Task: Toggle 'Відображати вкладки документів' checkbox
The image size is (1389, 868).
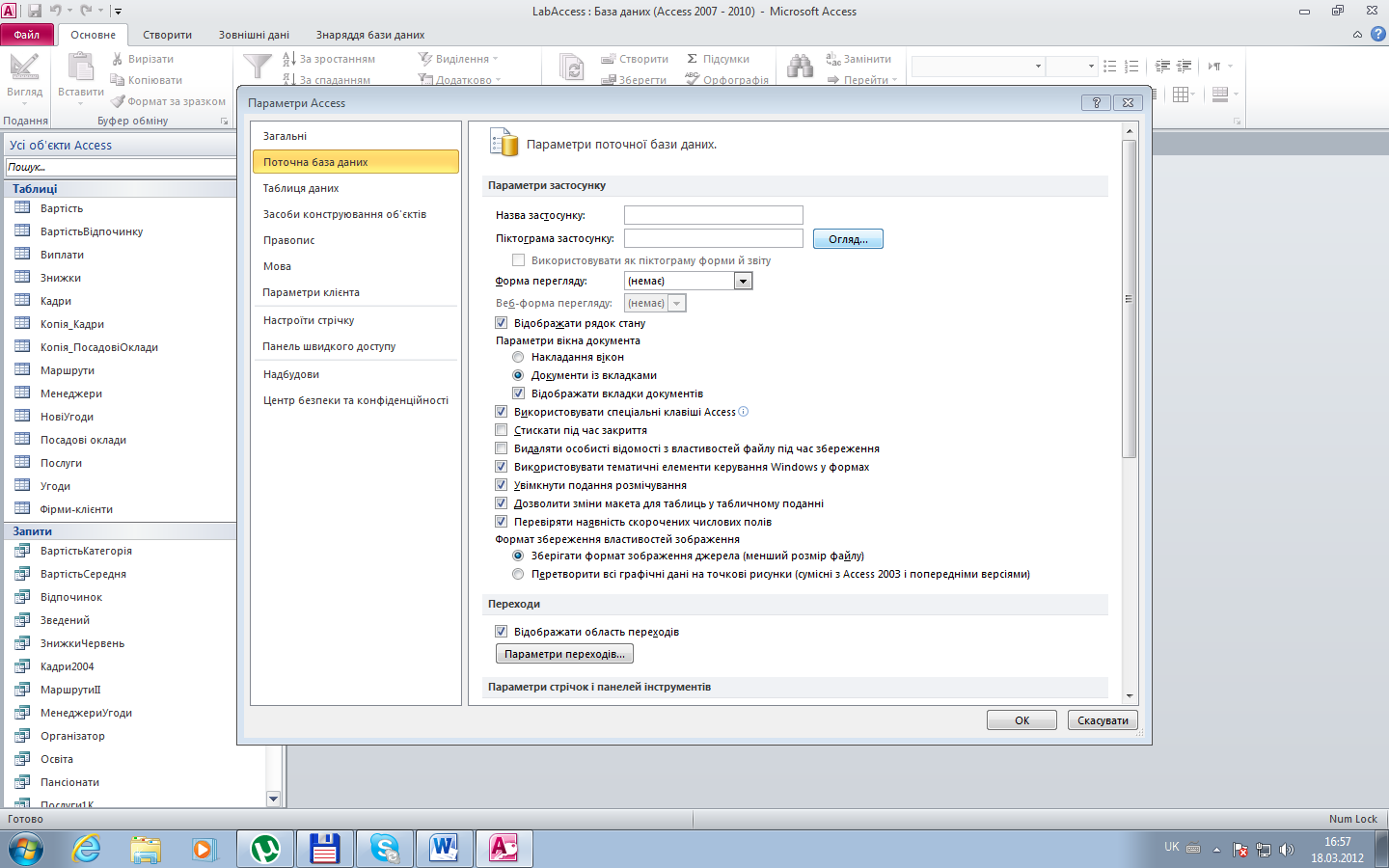Action: (x=518, y=393)
